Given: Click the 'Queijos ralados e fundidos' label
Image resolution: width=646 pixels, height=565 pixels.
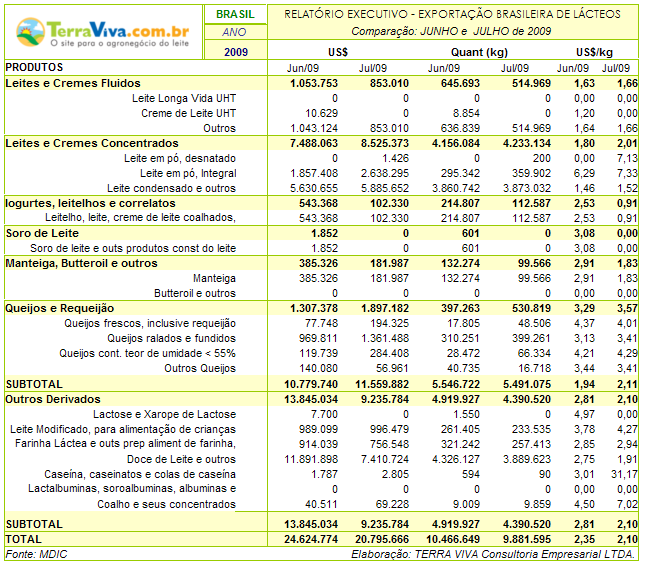Looking at the screenshot, I should click(172, 339).
